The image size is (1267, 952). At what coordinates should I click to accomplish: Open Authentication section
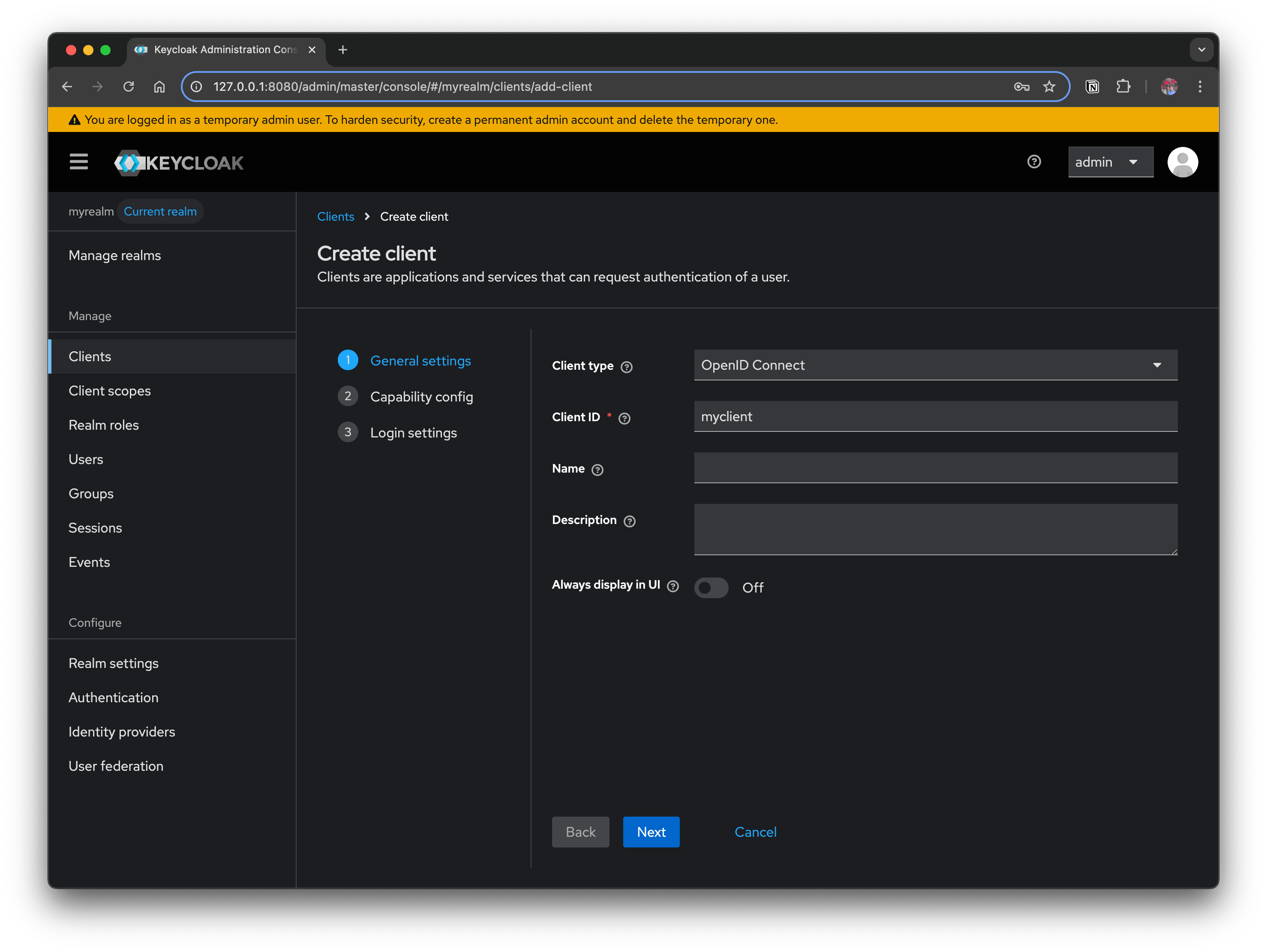tap(172, 698)
